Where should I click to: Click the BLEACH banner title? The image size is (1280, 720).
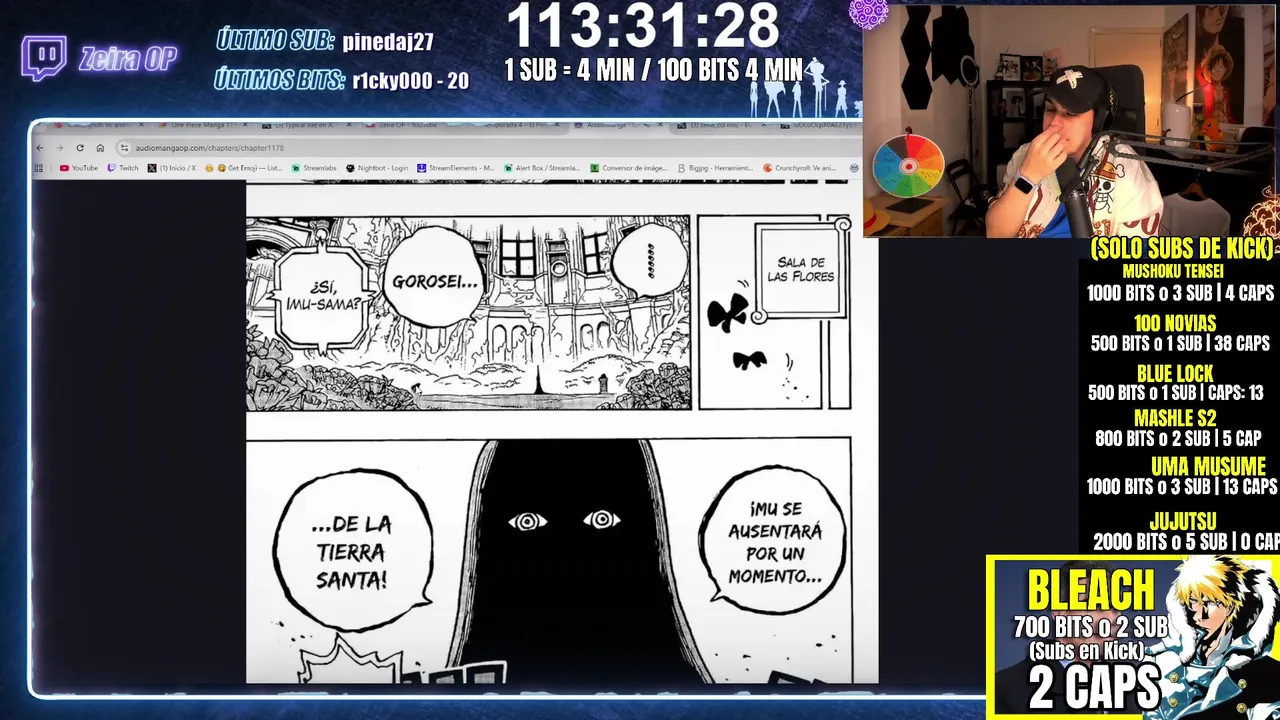click(1090, 590)
